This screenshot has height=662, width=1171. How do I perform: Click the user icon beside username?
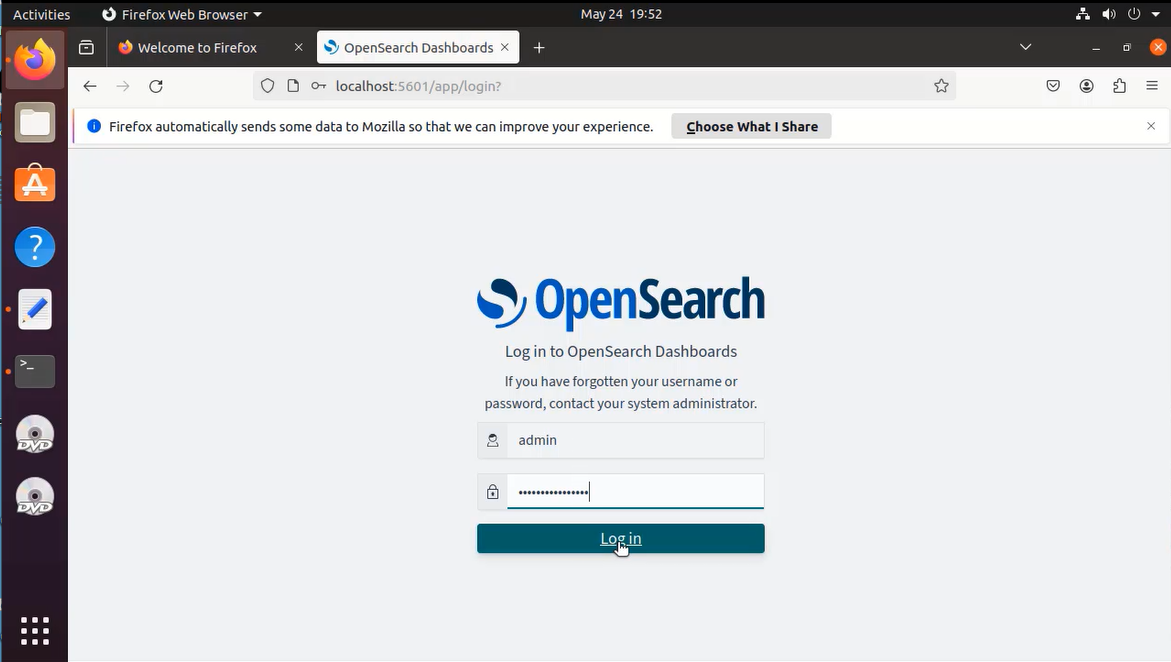coord(493,441)
